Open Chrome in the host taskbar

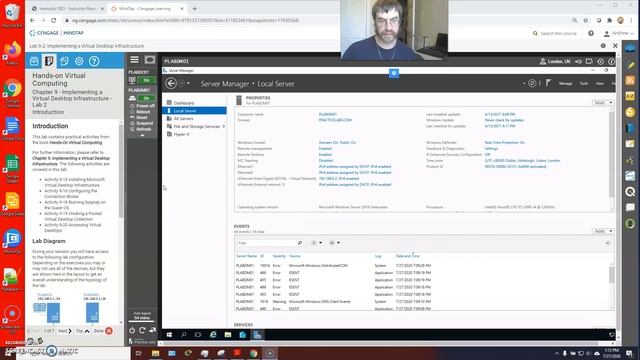click(253, 353)
